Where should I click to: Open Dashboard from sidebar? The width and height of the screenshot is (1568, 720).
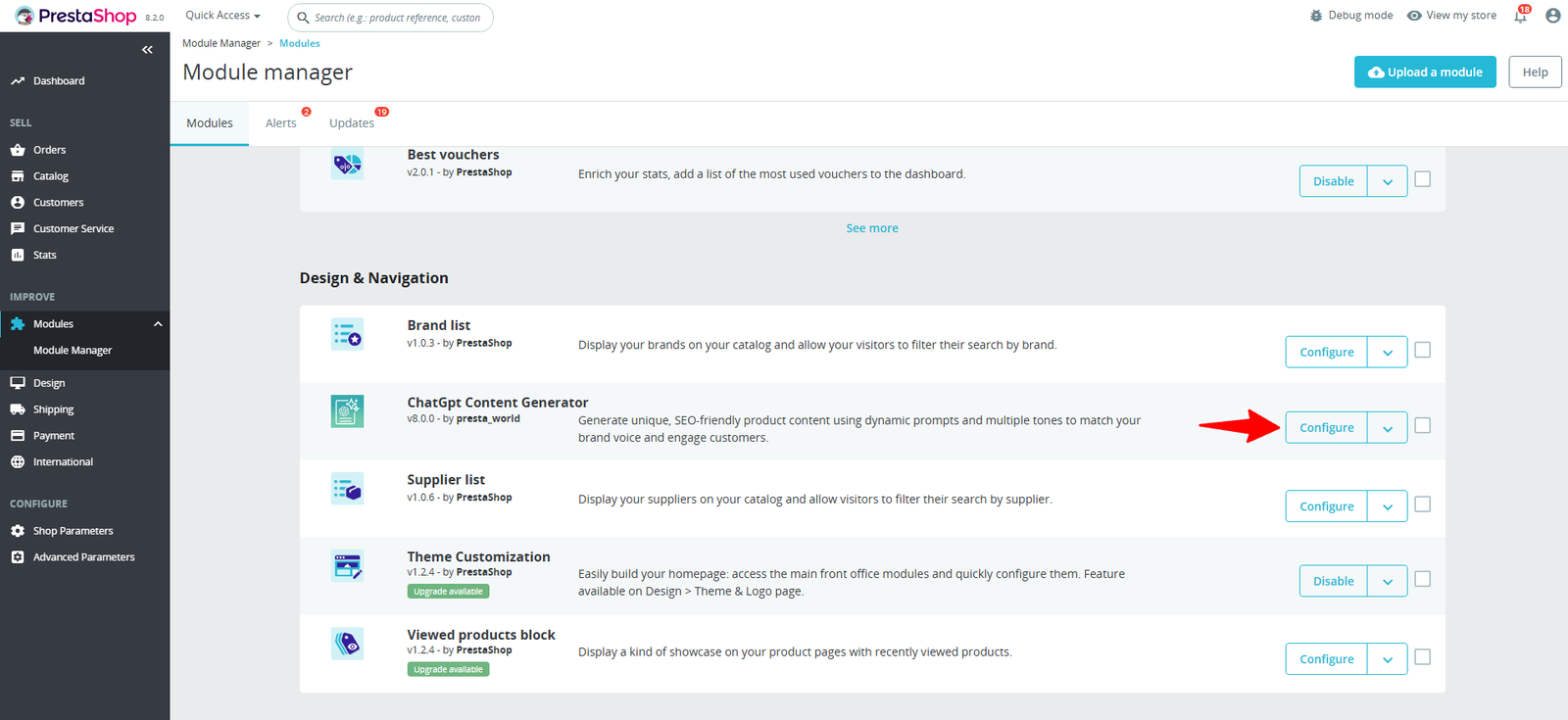pos(59,81)
